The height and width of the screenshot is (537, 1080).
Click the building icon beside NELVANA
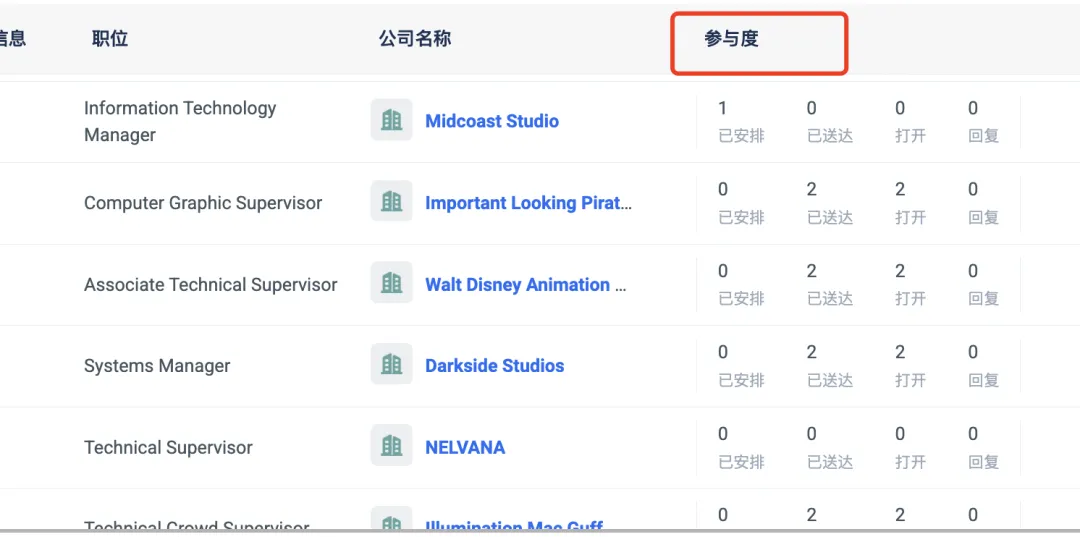(391, 447)
